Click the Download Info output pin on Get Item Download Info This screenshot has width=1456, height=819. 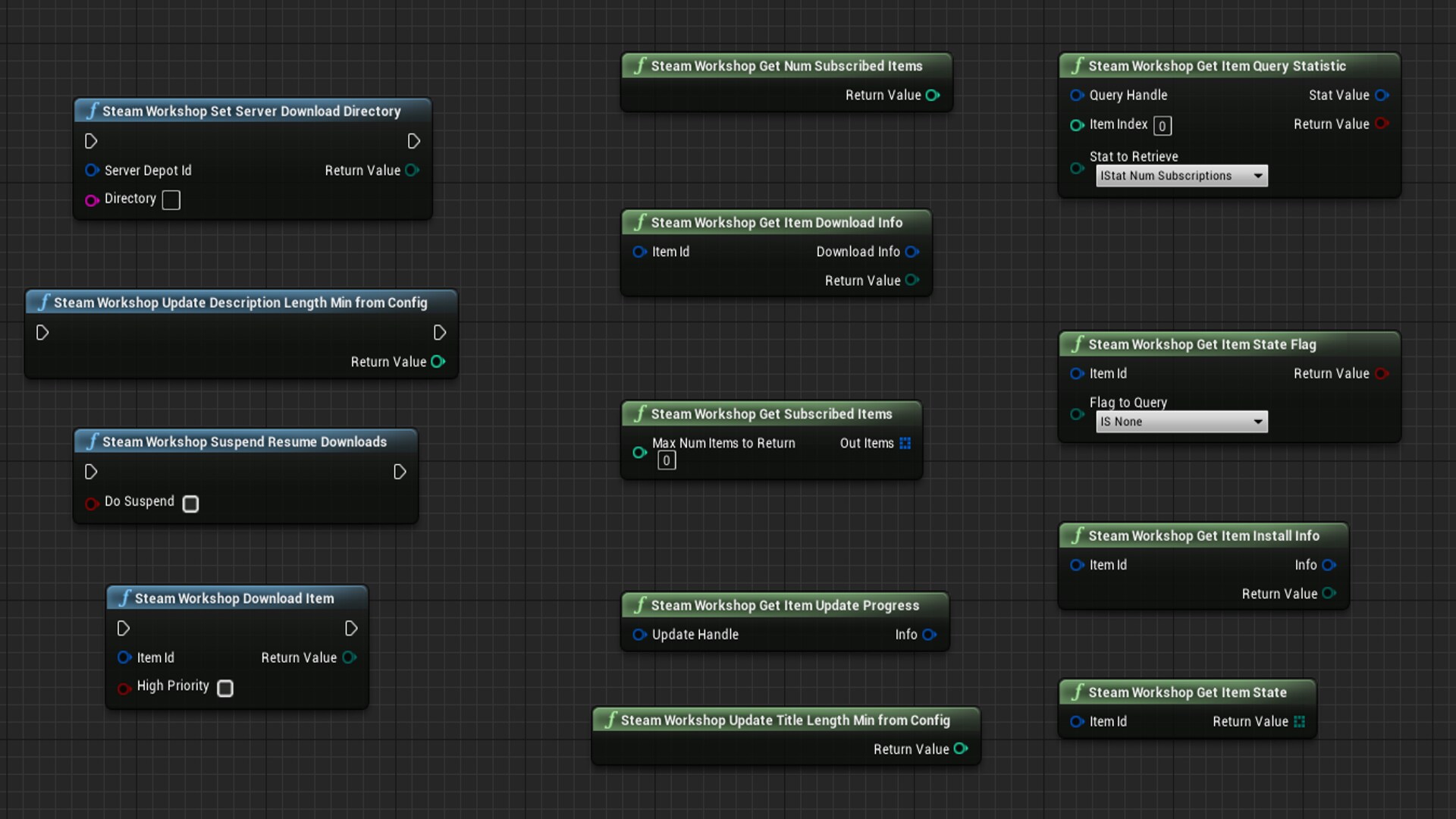912,252
